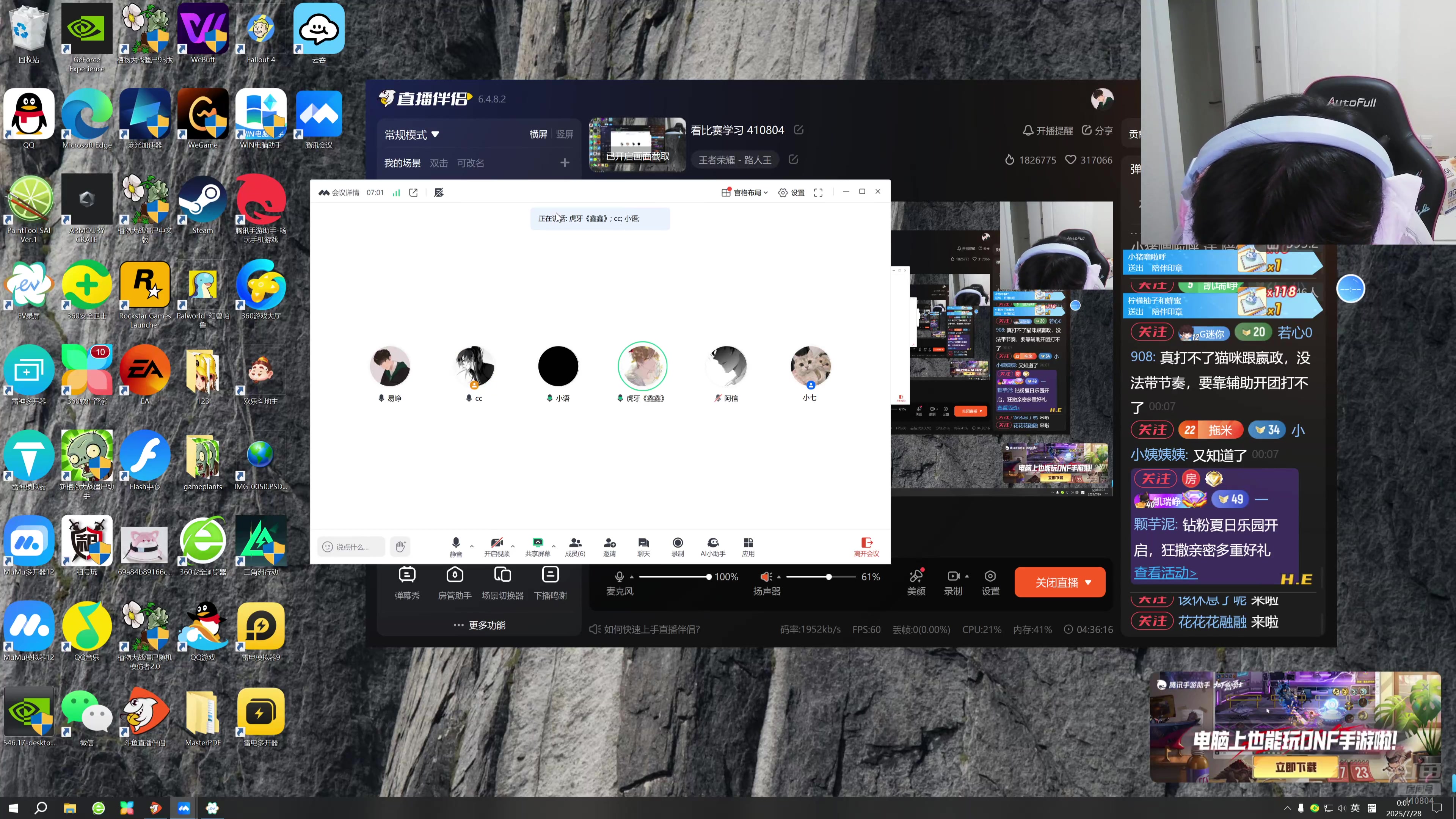Select participant 虎牙《鑫鑫》 avatar
Viewport: 1456px width, 819px height.
(642, 366)
